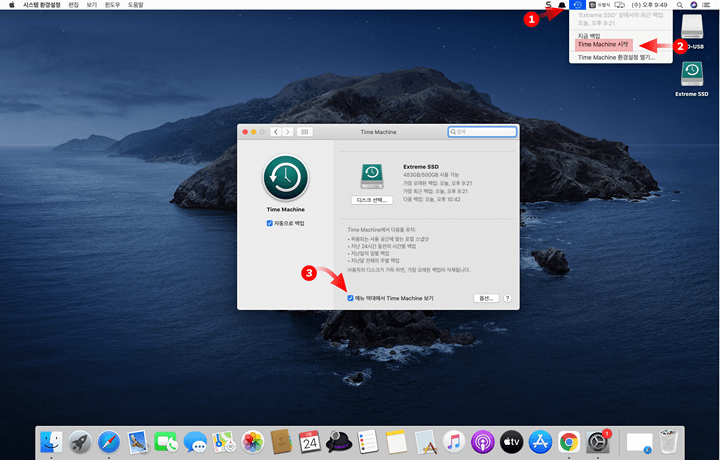The image size is (720, 460).
Task: Click the 디스크 선택... button
Action: [372, 200]
